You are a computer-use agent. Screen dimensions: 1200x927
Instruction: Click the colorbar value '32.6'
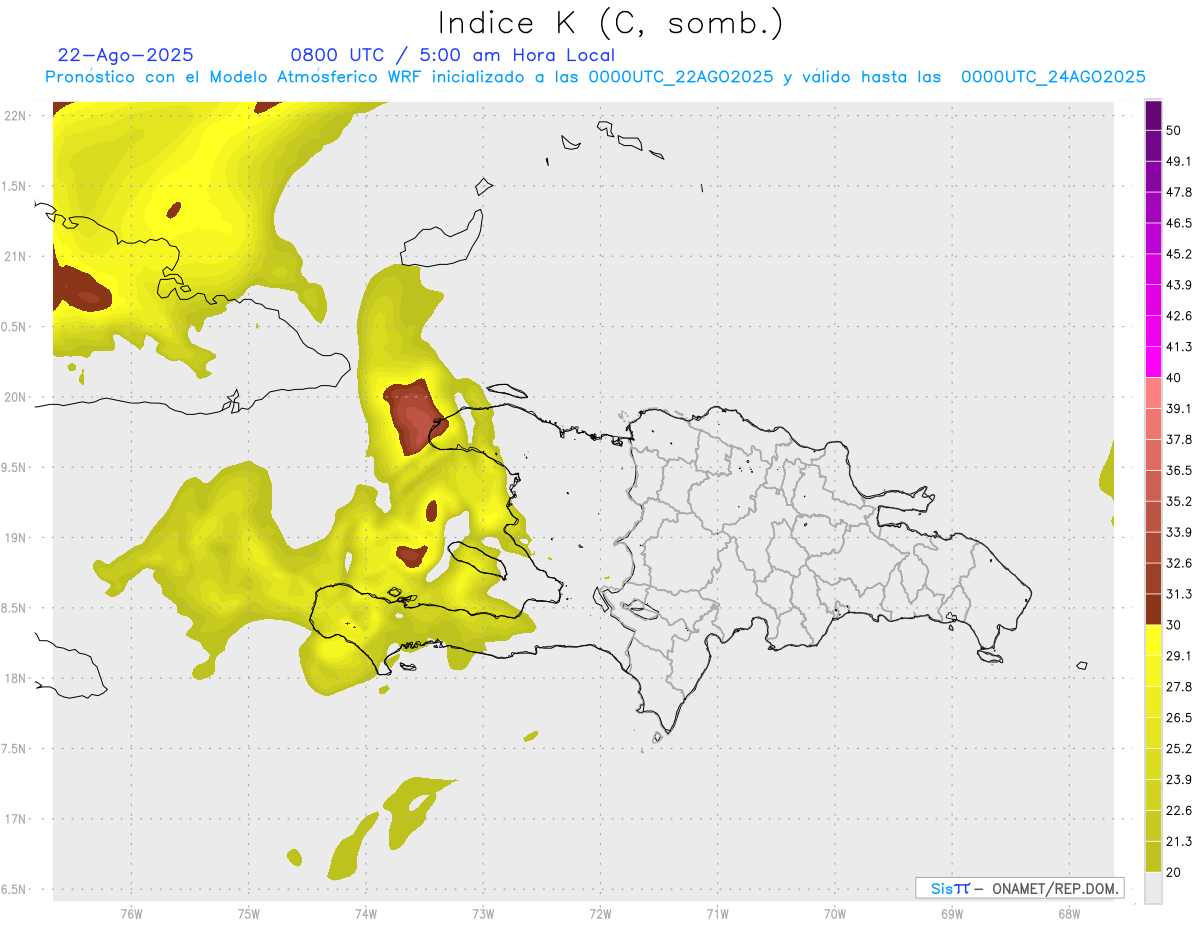pos(1179,563)
